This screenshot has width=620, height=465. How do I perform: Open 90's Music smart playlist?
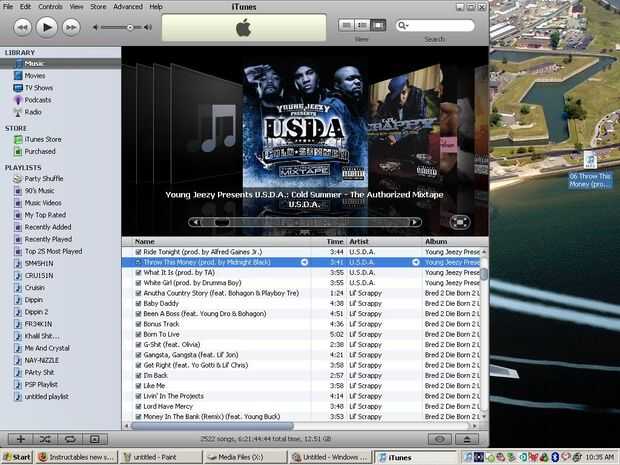pyautogui.click(x=39, y=191)
